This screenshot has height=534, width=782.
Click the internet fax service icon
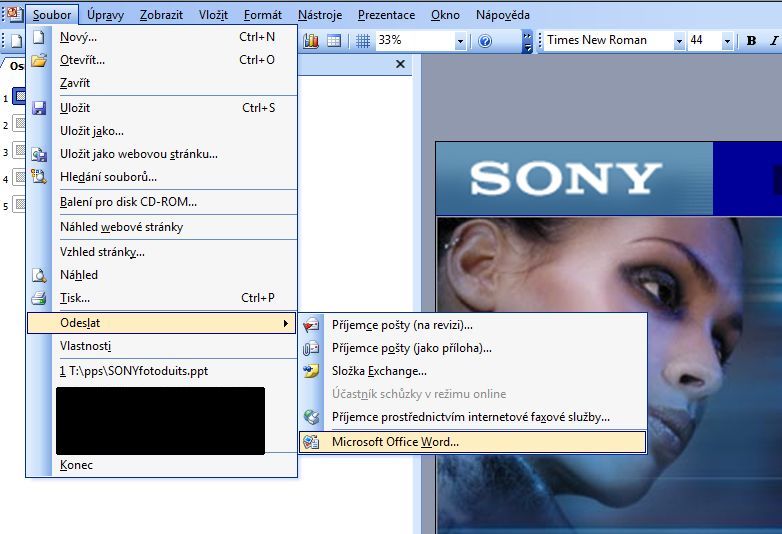[311, 417]
